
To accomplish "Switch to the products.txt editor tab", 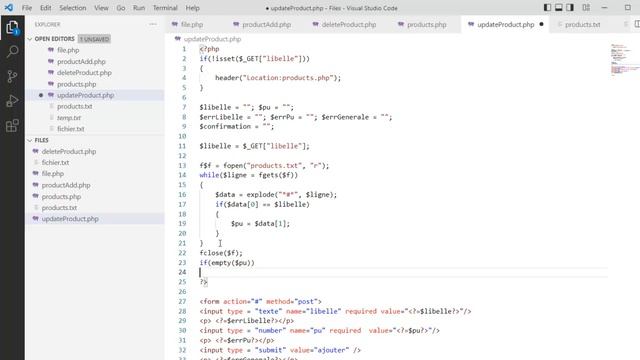I will click(x=582, y=24).
